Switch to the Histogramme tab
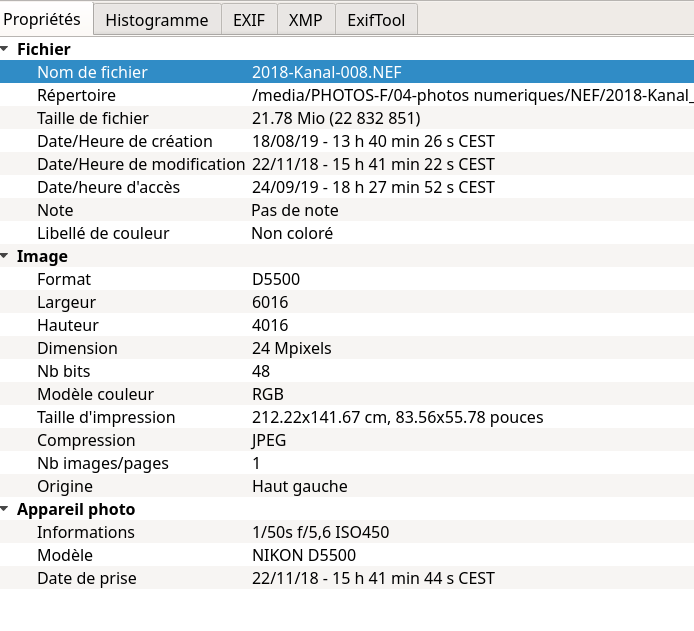This screenshot has width=694, height=631. 157,20
